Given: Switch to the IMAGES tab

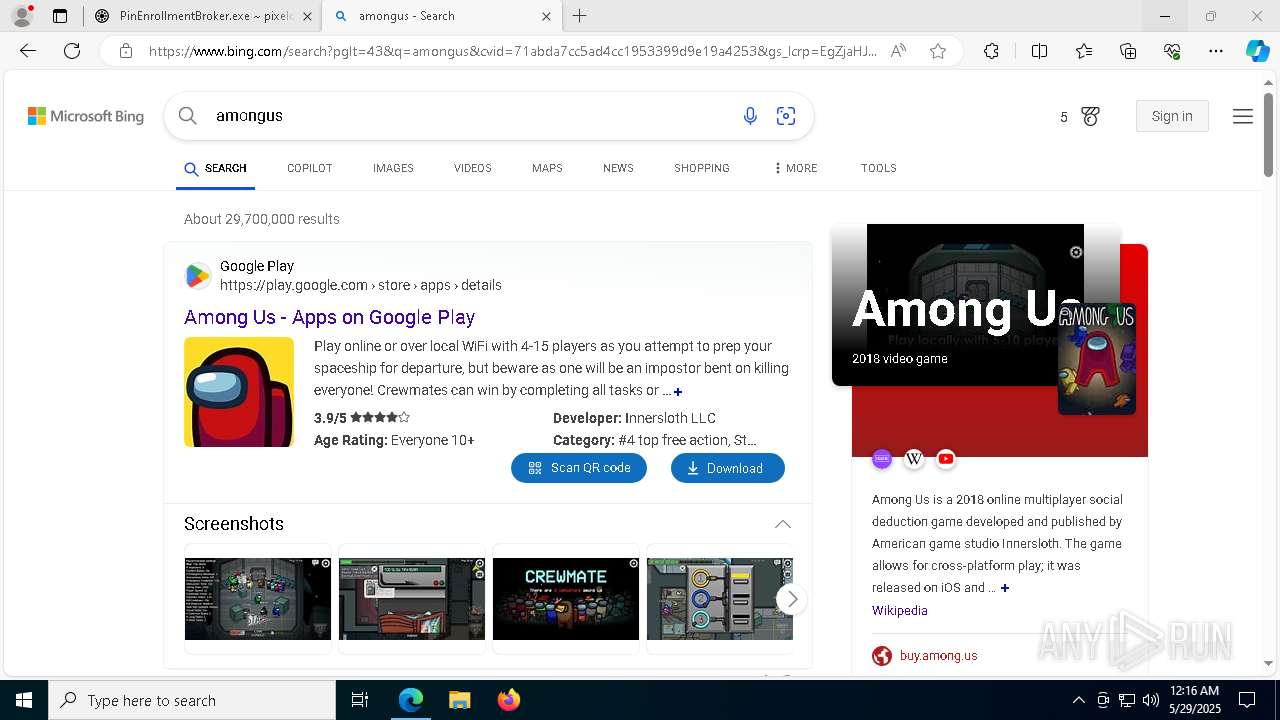Looking at the screenshot, I should coord(393,168).
